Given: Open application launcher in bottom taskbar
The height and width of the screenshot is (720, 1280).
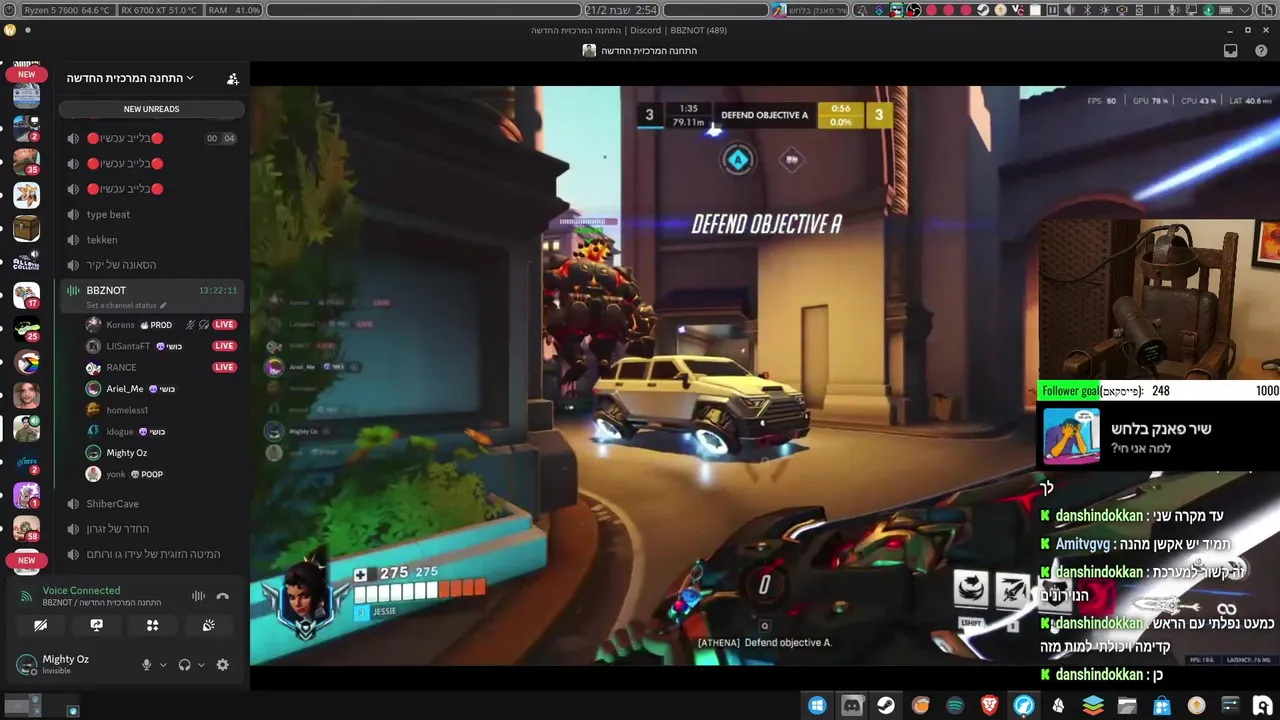Looking at the screenshot, I should click(x=817, y=706).
